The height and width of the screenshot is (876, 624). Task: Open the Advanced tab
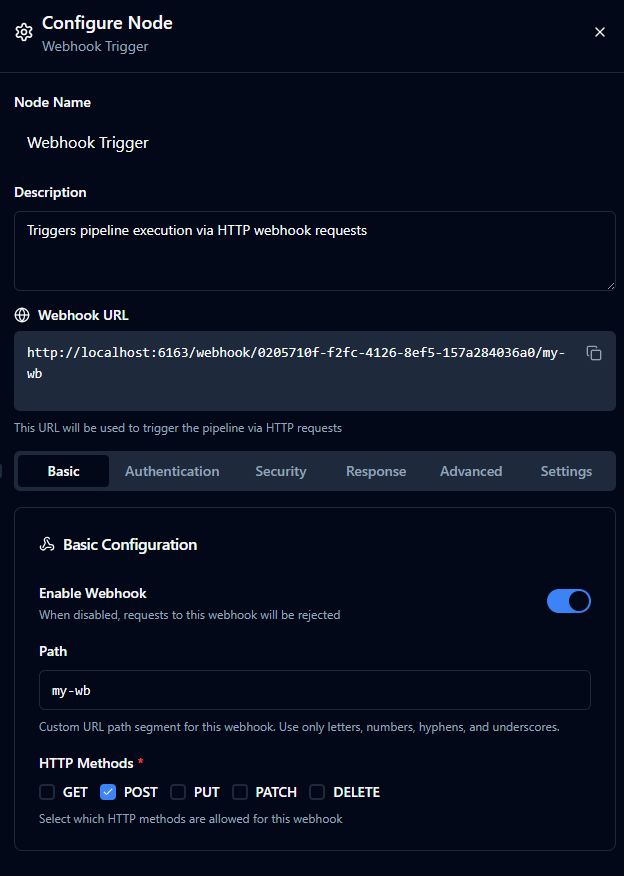pyautogui.click(x=471, y=471)
